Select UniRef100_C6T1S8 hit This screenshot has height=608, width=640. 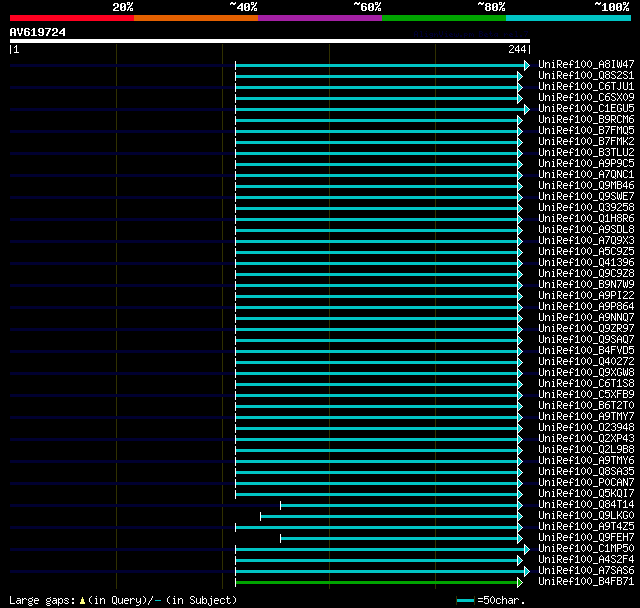tap(586, 384)
